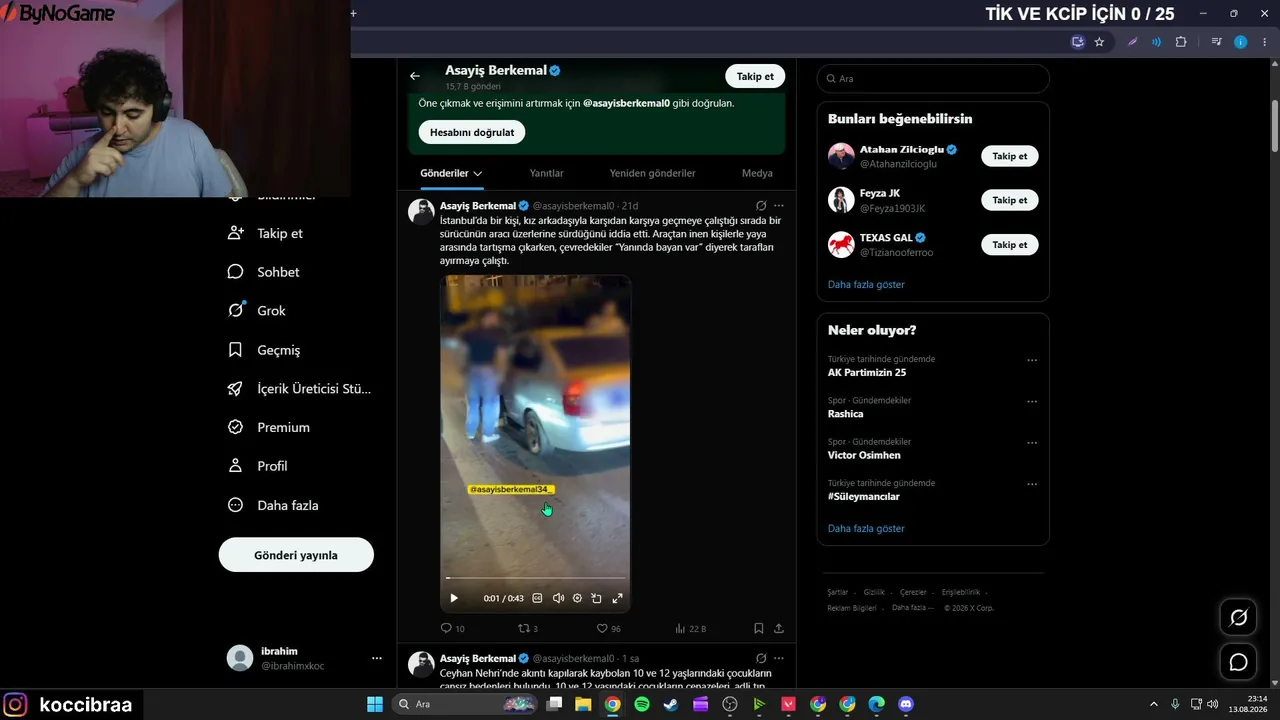This screenshot has height=720, width=1280.
Task: Open Grok from the left sidebar
Action: (257, 310)
